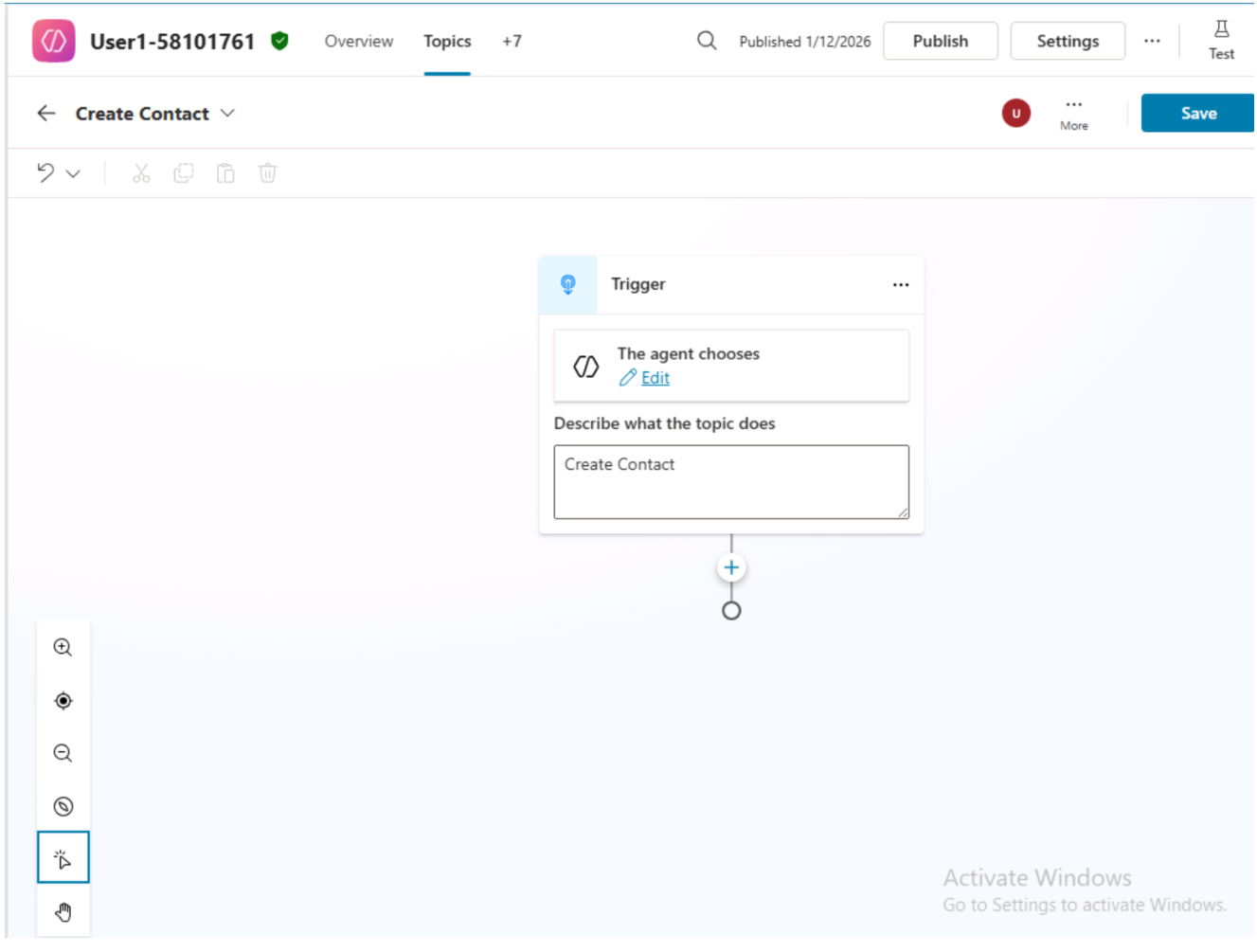Viewport: 1257px width, 952px height.
Task: Click the Edit link under agent chooses
Action: point(655,378)
